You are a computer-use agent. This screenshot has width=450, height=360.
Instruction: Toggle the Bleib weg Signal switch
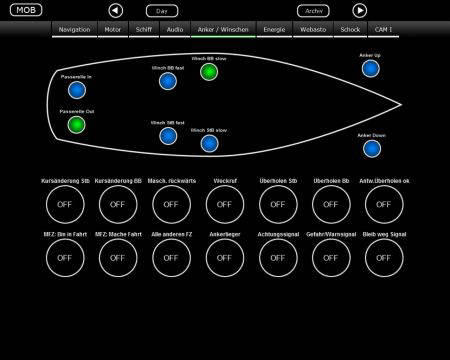point(384,258)
